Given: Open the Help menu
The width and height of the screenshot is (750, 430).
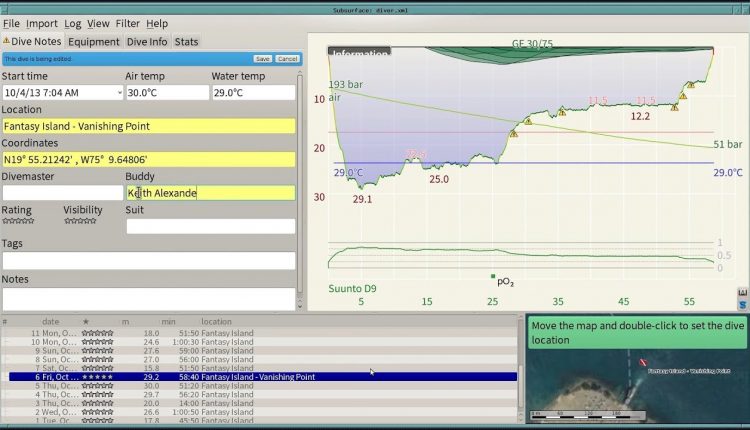Looking at the screenshot, I should pos(157,23).
